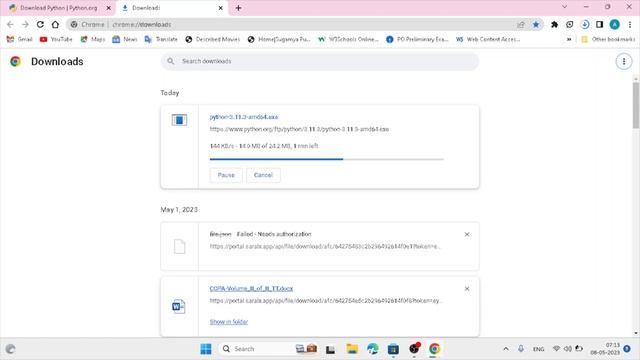Screen dimensions: 640x360
Task: Open the Gmail bookmark
Action: 20,39
